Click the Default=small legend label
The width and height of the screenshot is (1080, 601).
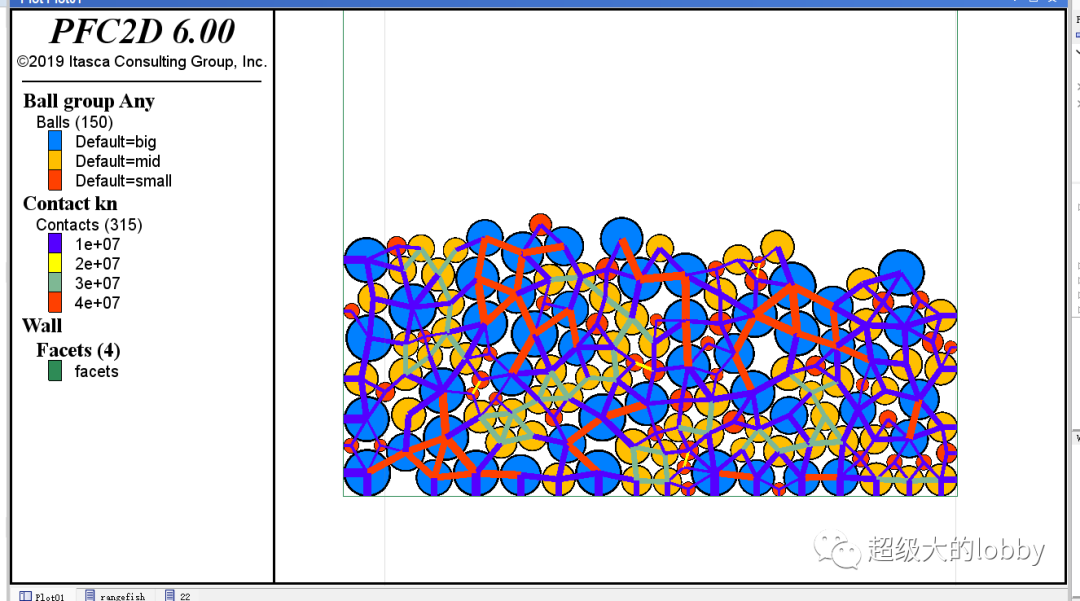click(x=123, y=181)
